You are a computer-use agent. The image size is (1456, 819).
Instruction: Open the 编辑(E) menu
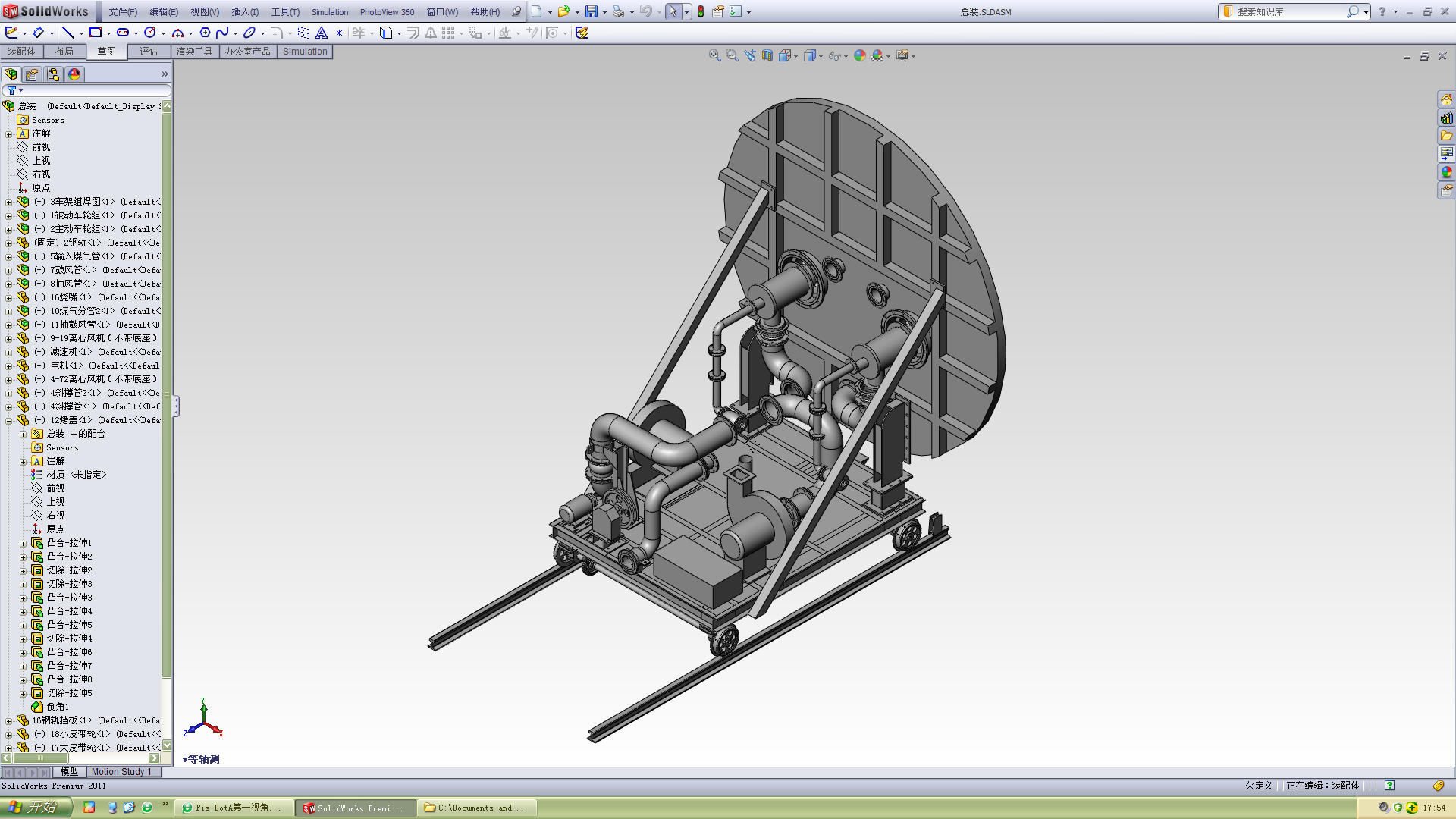[164, 12]
